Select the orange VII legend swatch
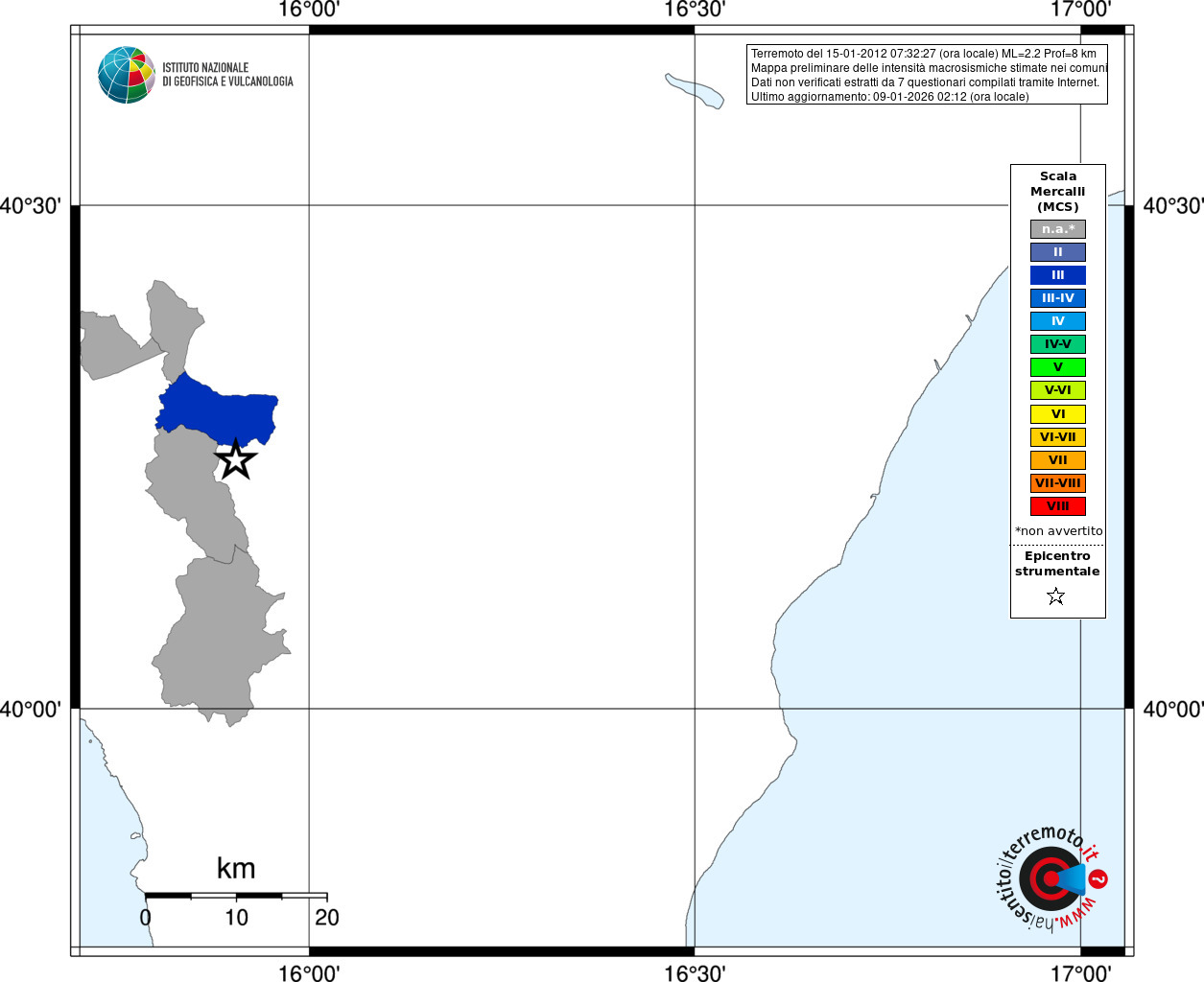Image resolution: width=1204 pixels, height=982 pixels. point(1058,460)
